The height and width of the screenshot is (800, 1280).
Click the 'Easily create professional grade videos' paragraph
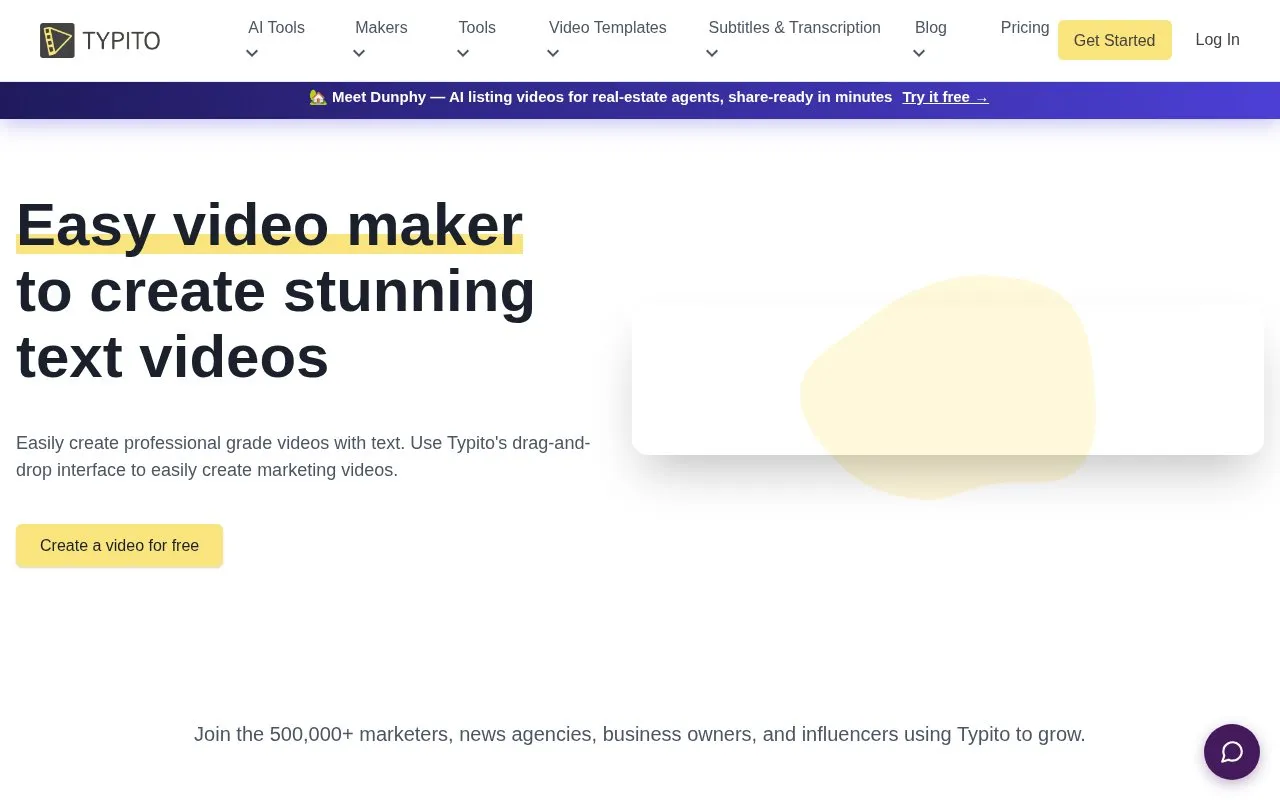click(x=303, y=456)
